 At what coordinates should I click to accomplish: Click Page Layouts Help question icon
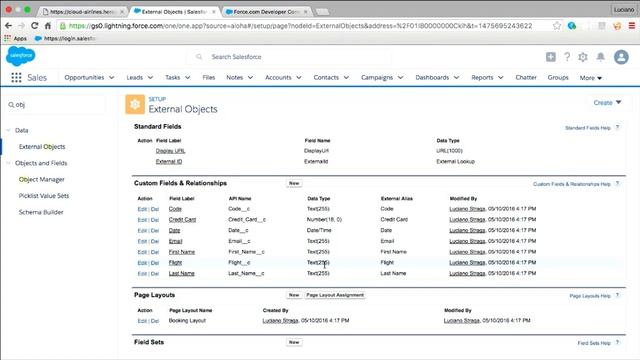[x=618, y=295]
